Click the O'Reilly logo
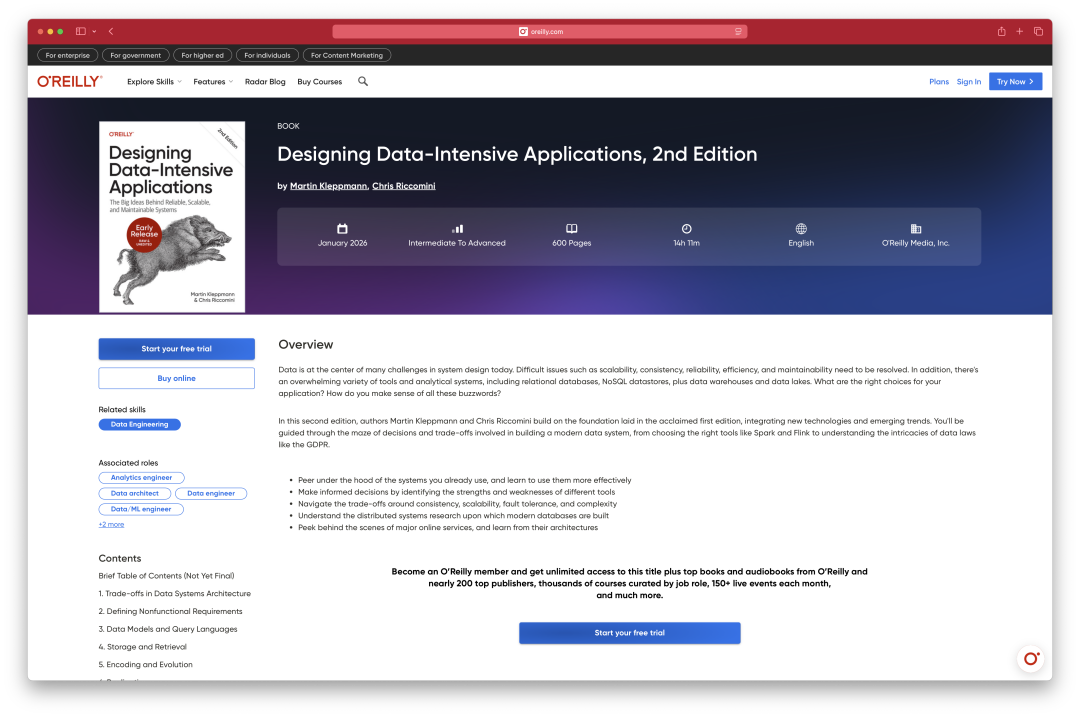 70,81
